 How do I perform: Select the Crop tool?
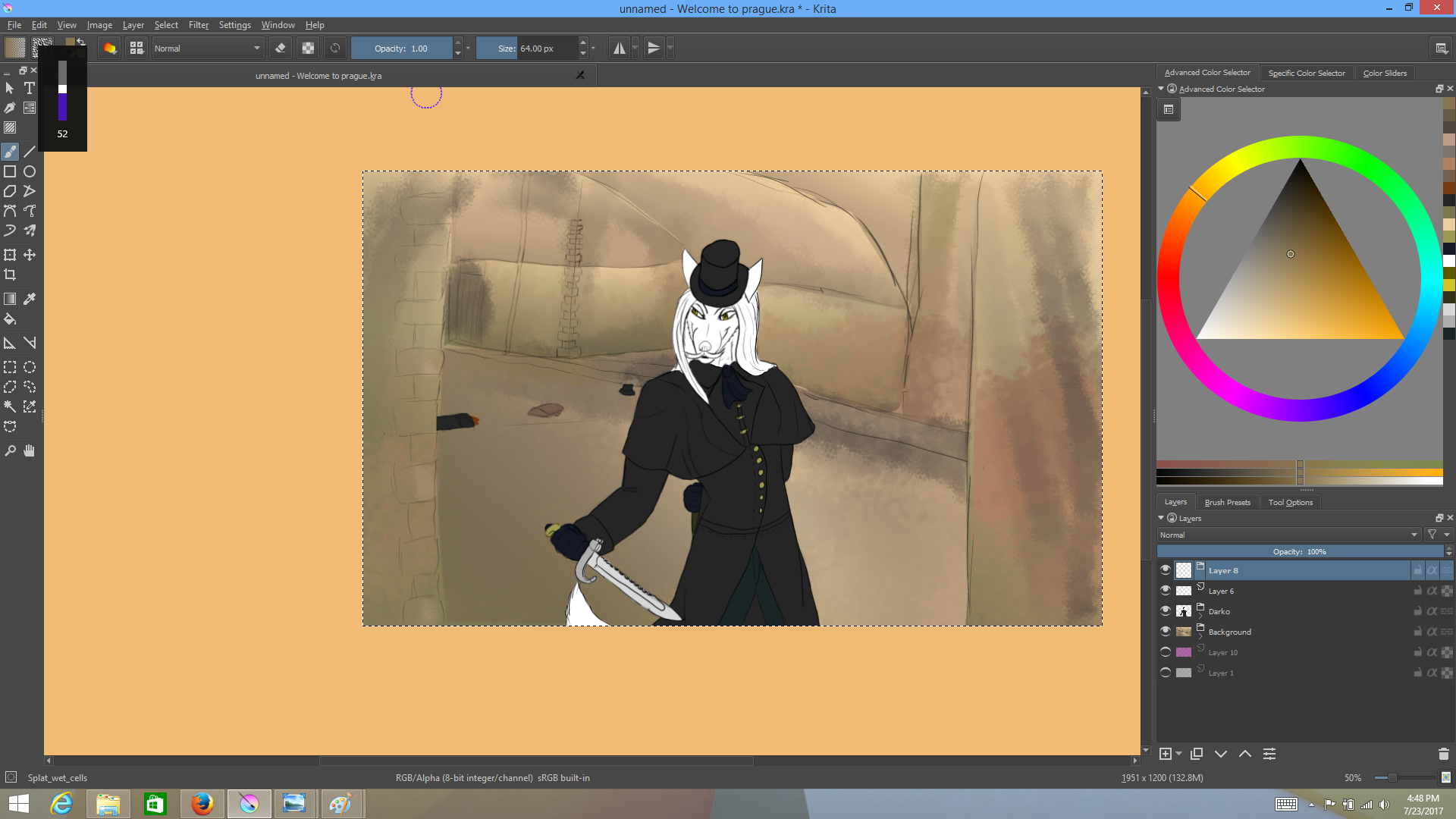point(10,275)
